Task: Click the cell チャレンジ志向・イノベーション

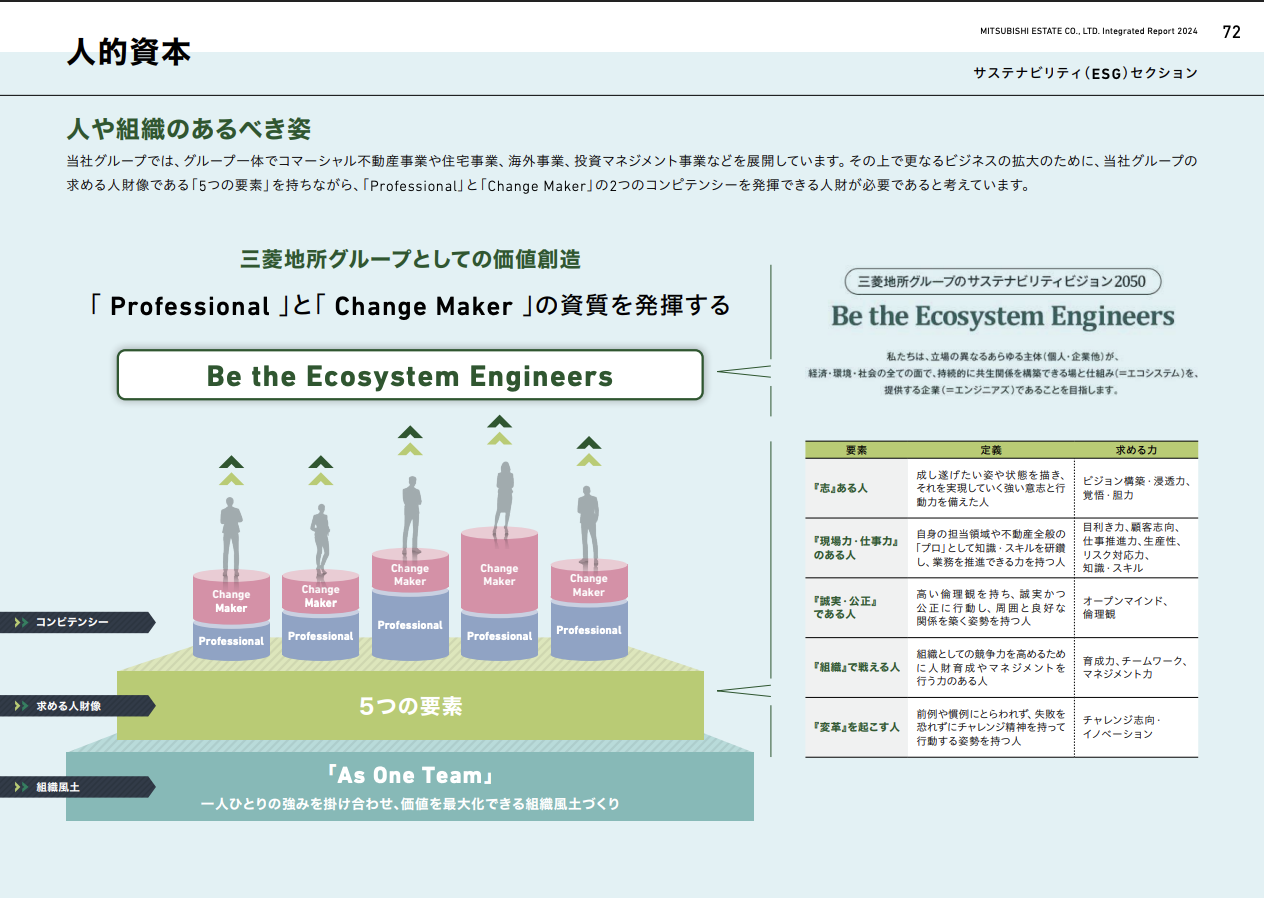Action: coord(1122,727)
